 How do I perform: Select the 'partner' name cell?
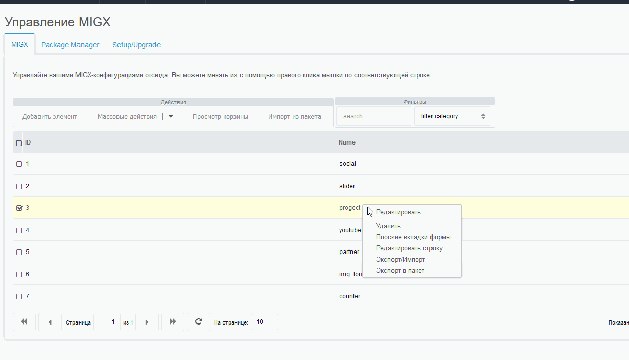pos(349,252)
